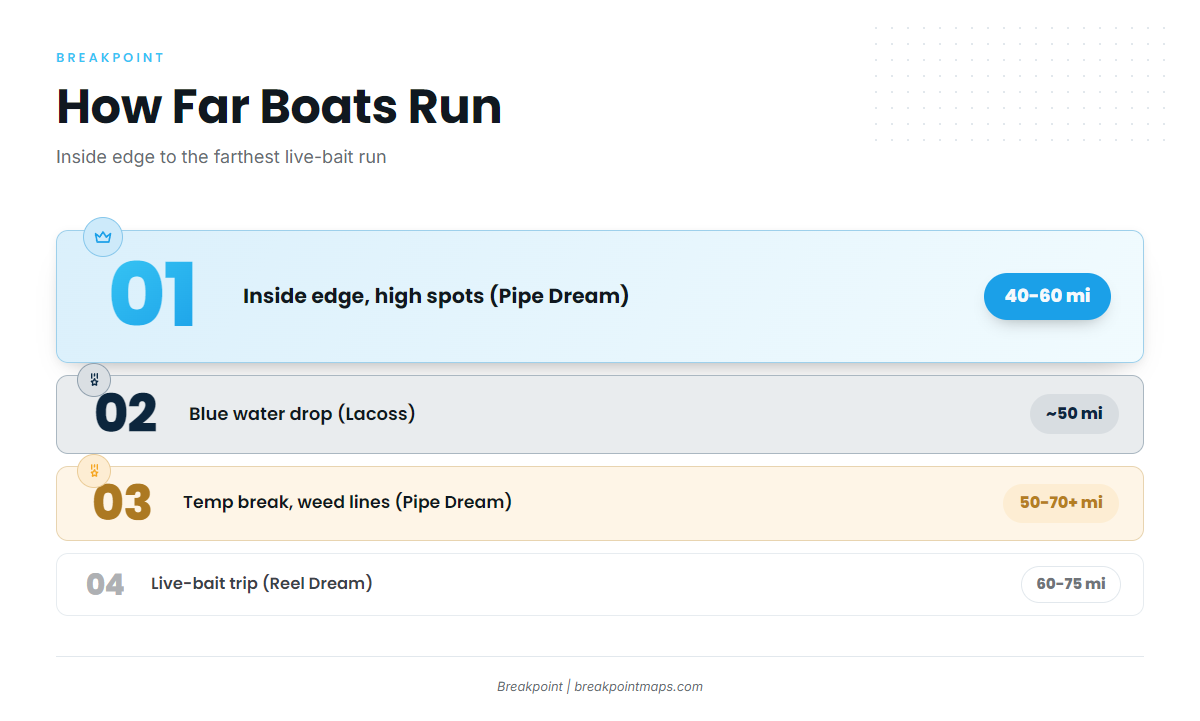Image resolution: width=1200 pixels, height=721 pixels.
Task: Click 'Inside edge, high spots (Pipe Dream)' text
Action: pyautogui.click(x=436, y=296)
